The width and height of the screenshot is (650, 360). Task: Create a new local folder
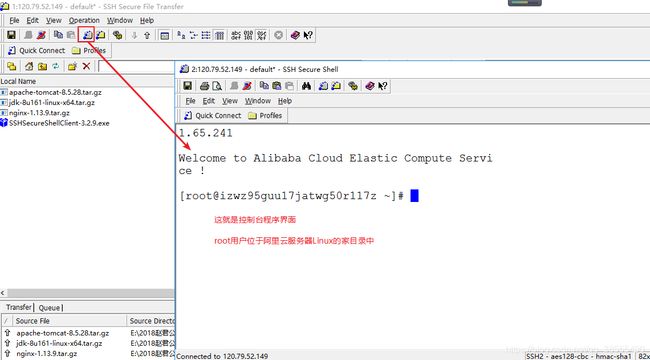pos(73,66)
